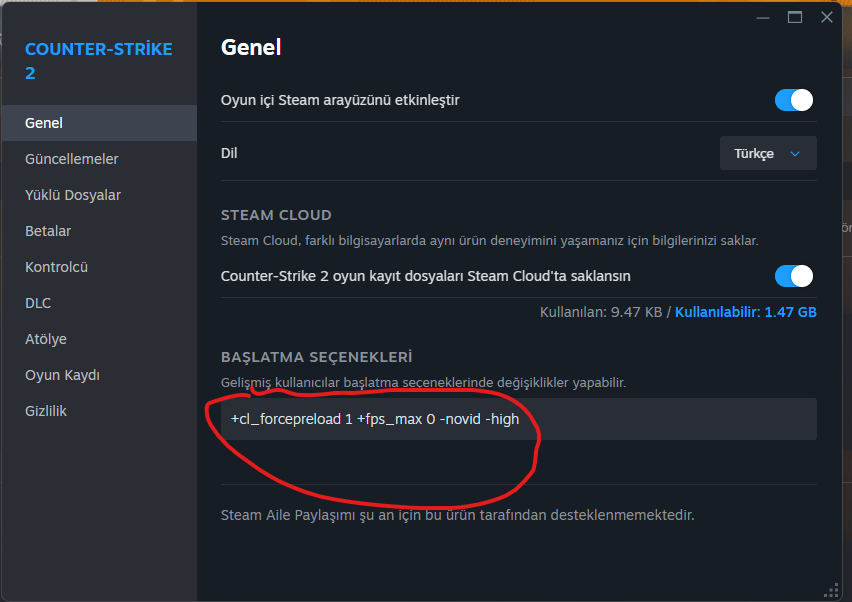Open the Türkçe language dropdown
The width and height of the screenshot is (852, 602).
click(767, 153)
